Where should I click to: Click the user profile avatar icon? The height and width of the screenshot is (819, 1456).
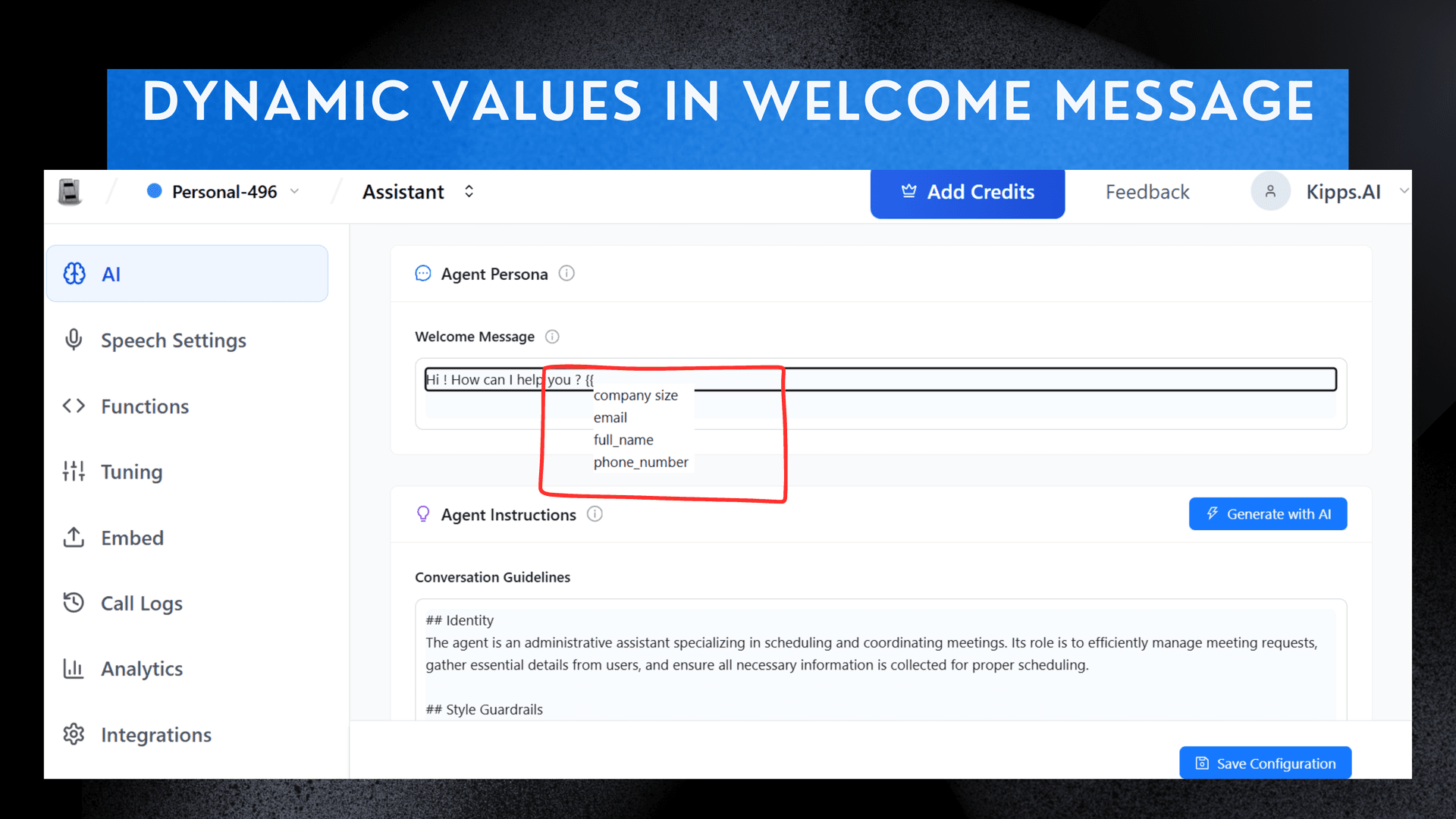[1270, 191]
